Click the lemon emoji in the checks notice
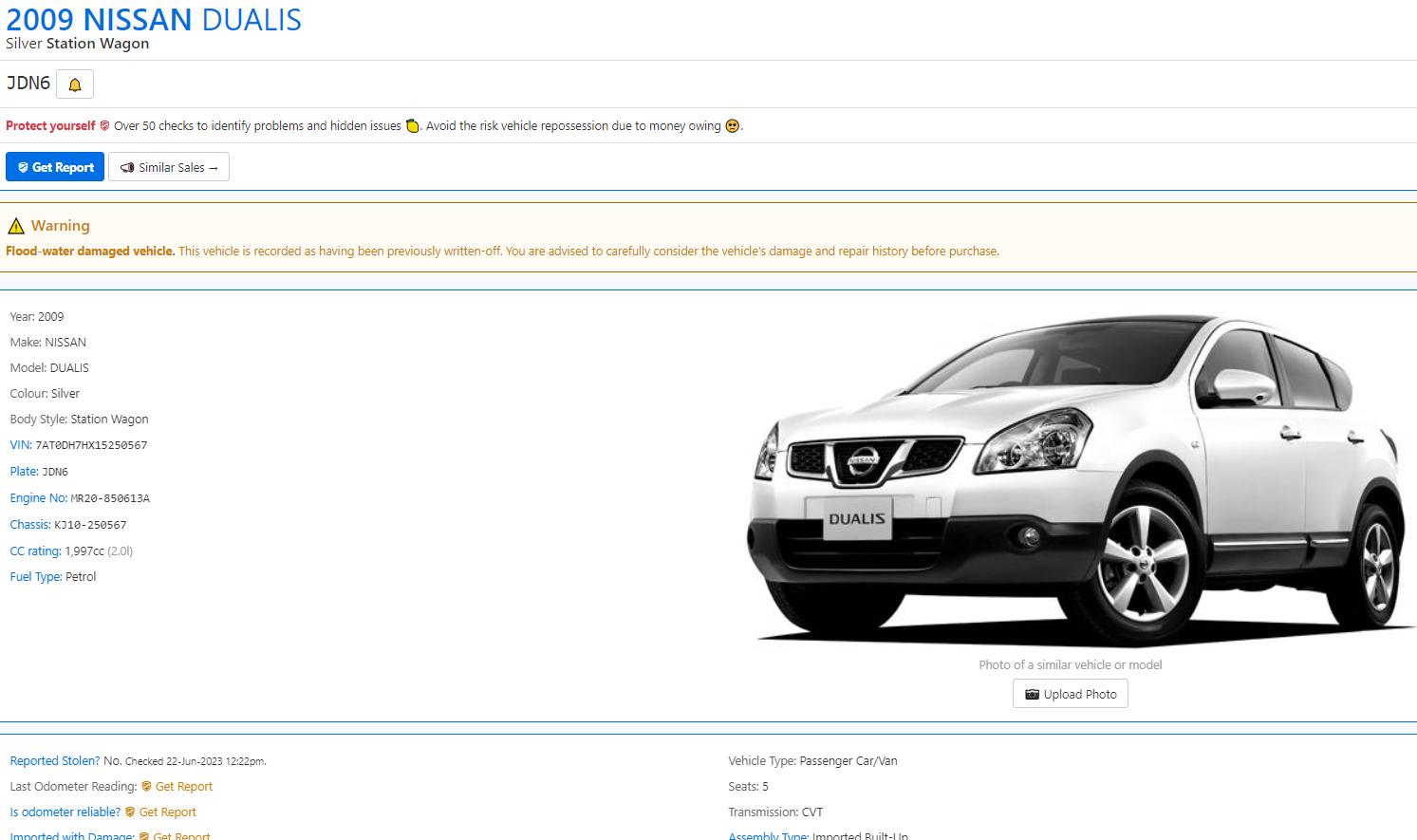This screenshot has width=1417, height=840. (x=412, y=126)
